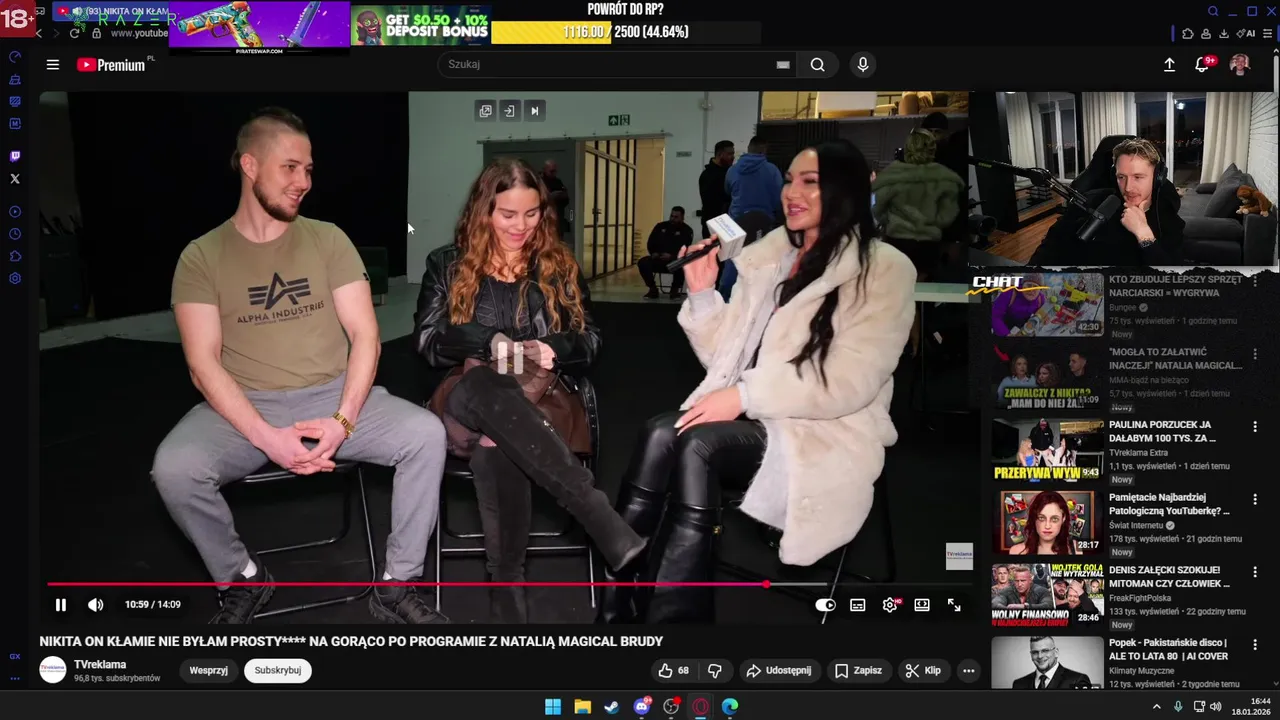Open the browser sidebar settings gear
1280x720 pixels.
(x=14, y=279)
